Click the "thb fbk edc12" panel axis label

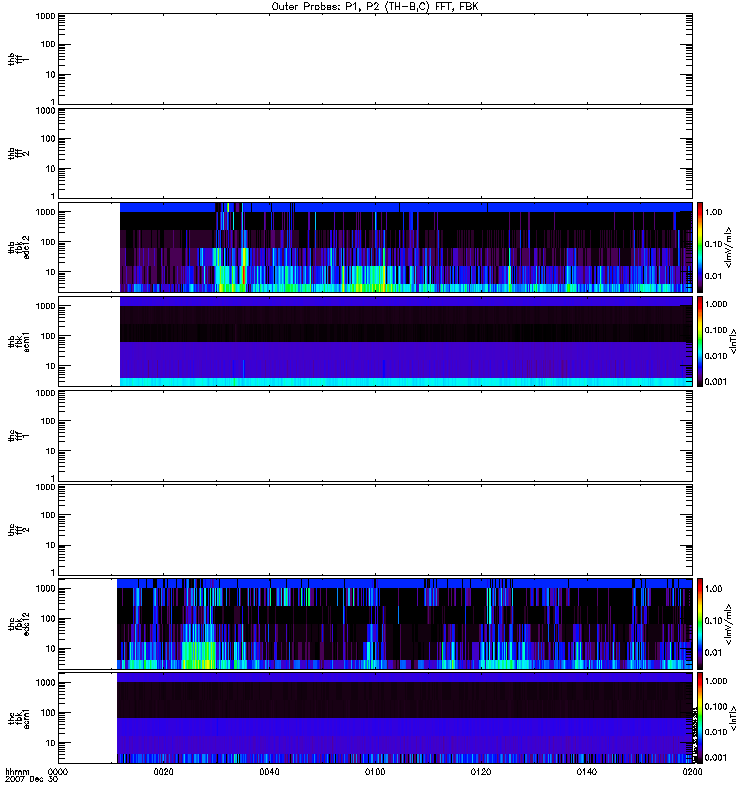pyautogui.click(x=18, y=247)
